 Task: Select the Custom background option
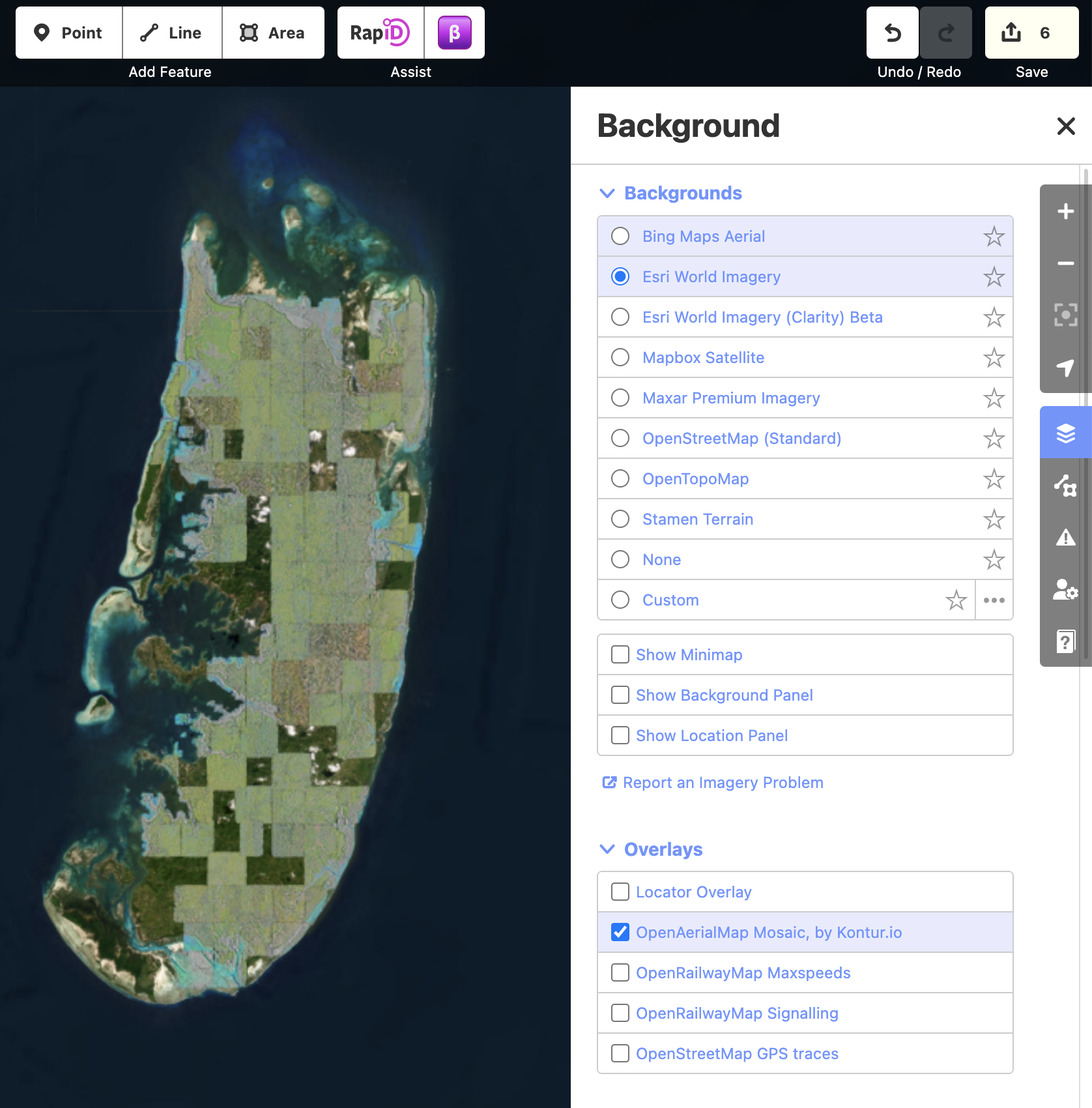(786, 600)
